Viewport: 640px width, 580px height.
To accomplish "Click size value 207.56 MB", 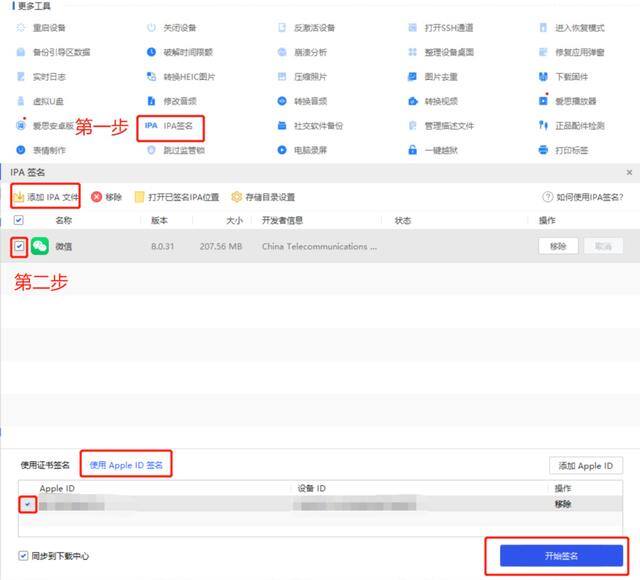I will pos(221,247).
